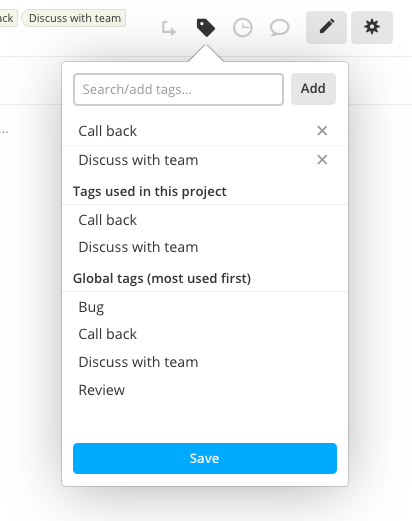This screenshot has width=412, height=521.
Task: Remove the assigned Call back tag
Action: click(x=322, y=131)
